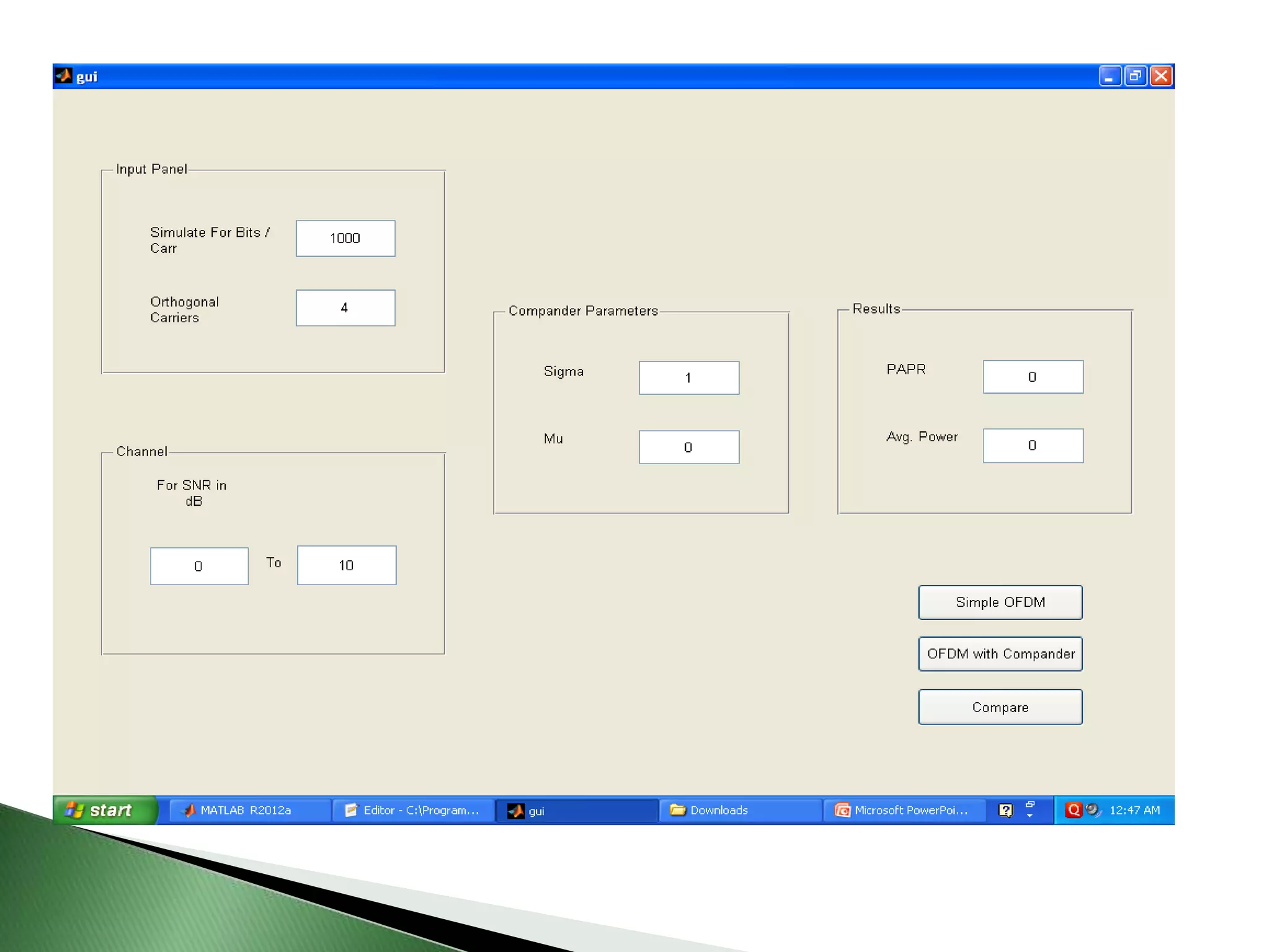Click the Simulate For Bits field
Image resolution: width=1270 pixels, height=952 pixels.
(x=345, y=239)
